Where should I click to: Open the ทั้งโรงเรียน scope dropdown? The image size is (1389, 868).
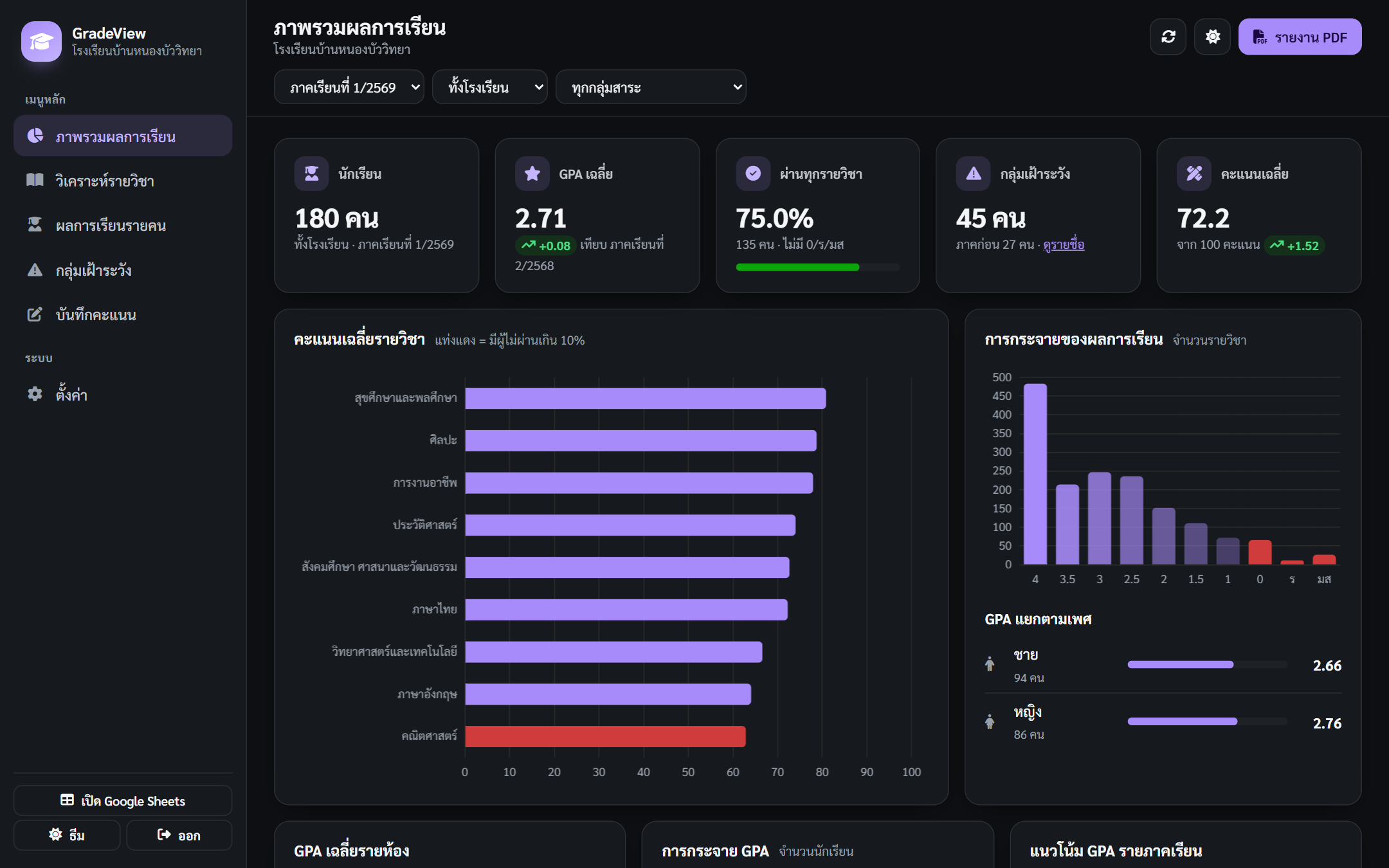point(489,87)
